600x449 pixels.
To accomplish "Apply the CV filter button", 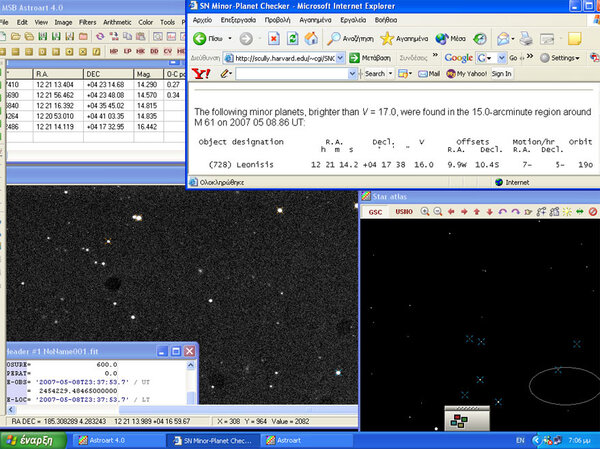I will coord(168,51).
